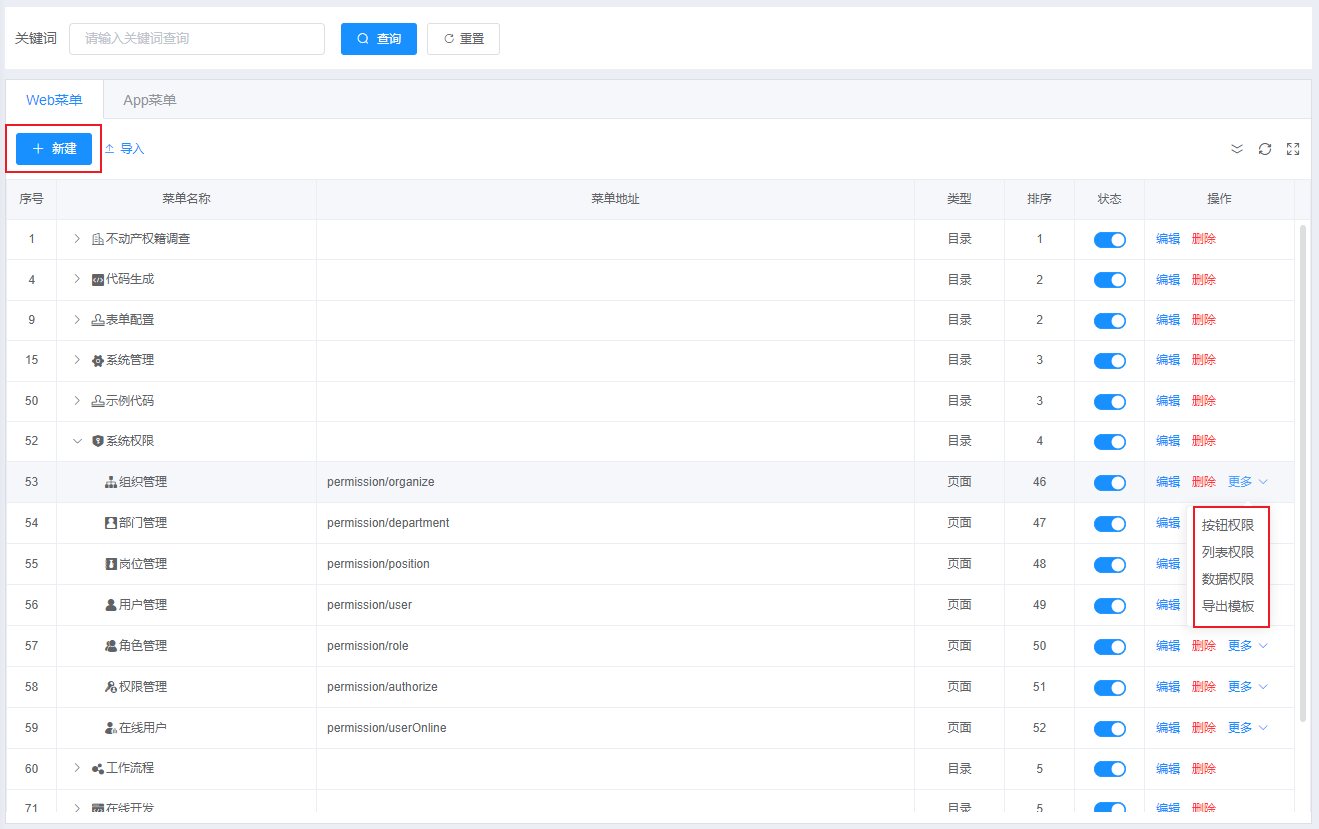Screen dimensions: 1319x829
Task: Click the 系统管理 gear icon
Action: (98, 360)
